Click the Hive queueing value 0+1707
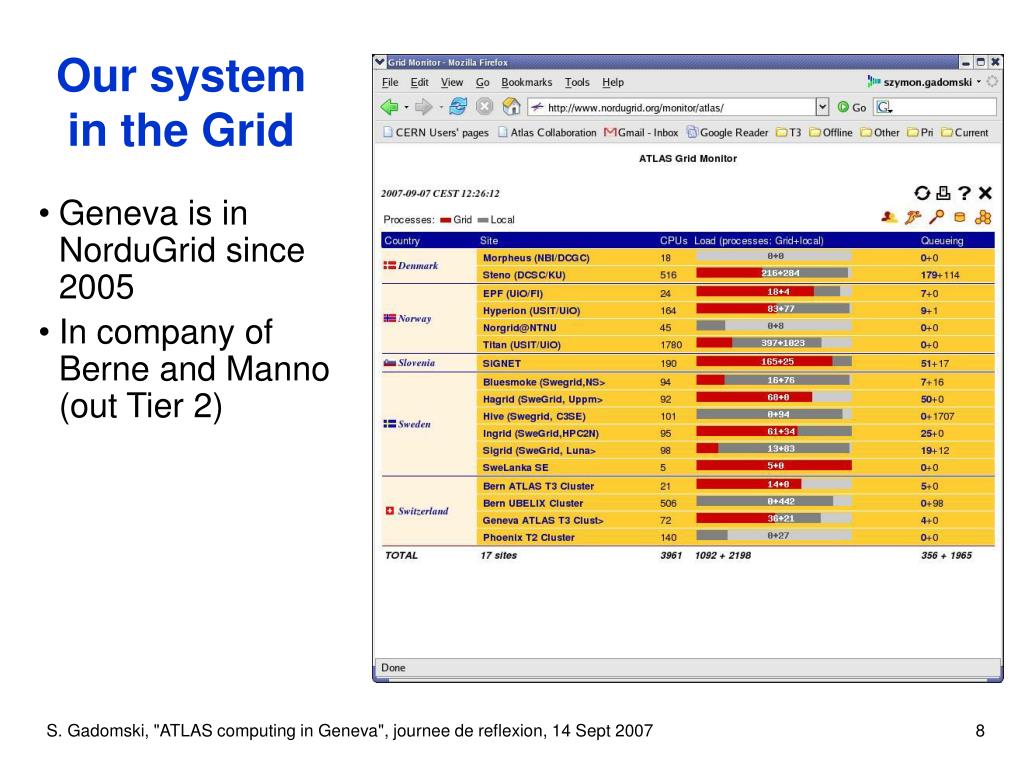The height and width of the screenshot is (768, 1024). 937,416
